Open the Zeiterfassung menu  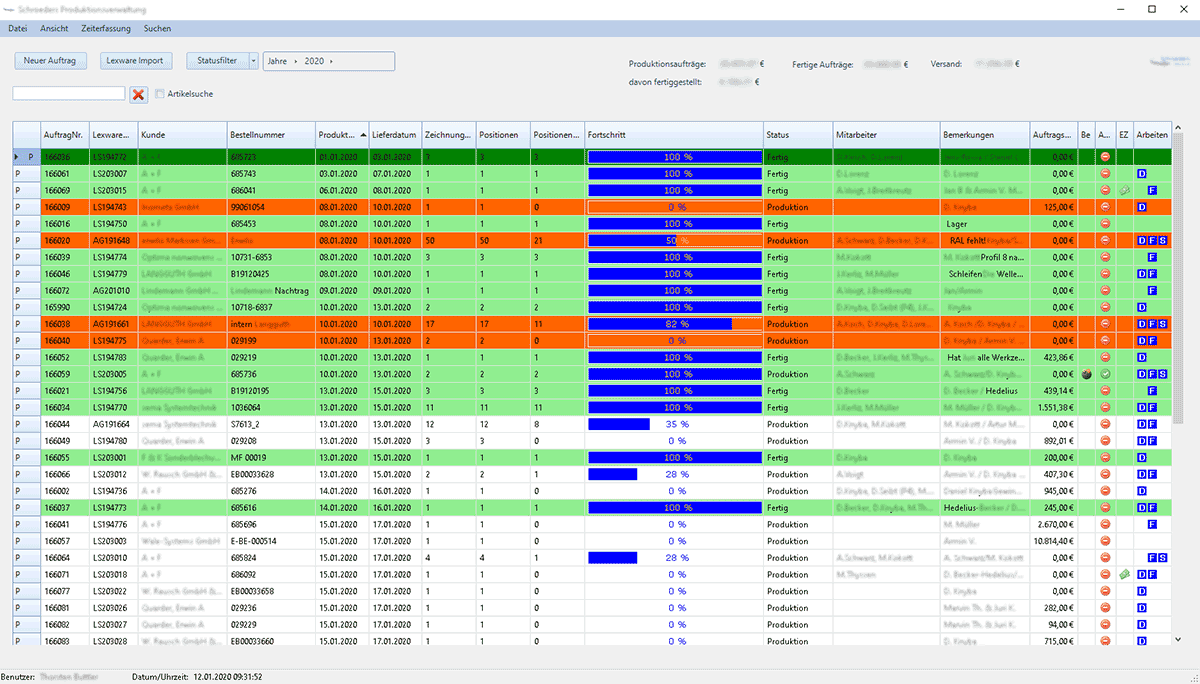pos(105,29)
